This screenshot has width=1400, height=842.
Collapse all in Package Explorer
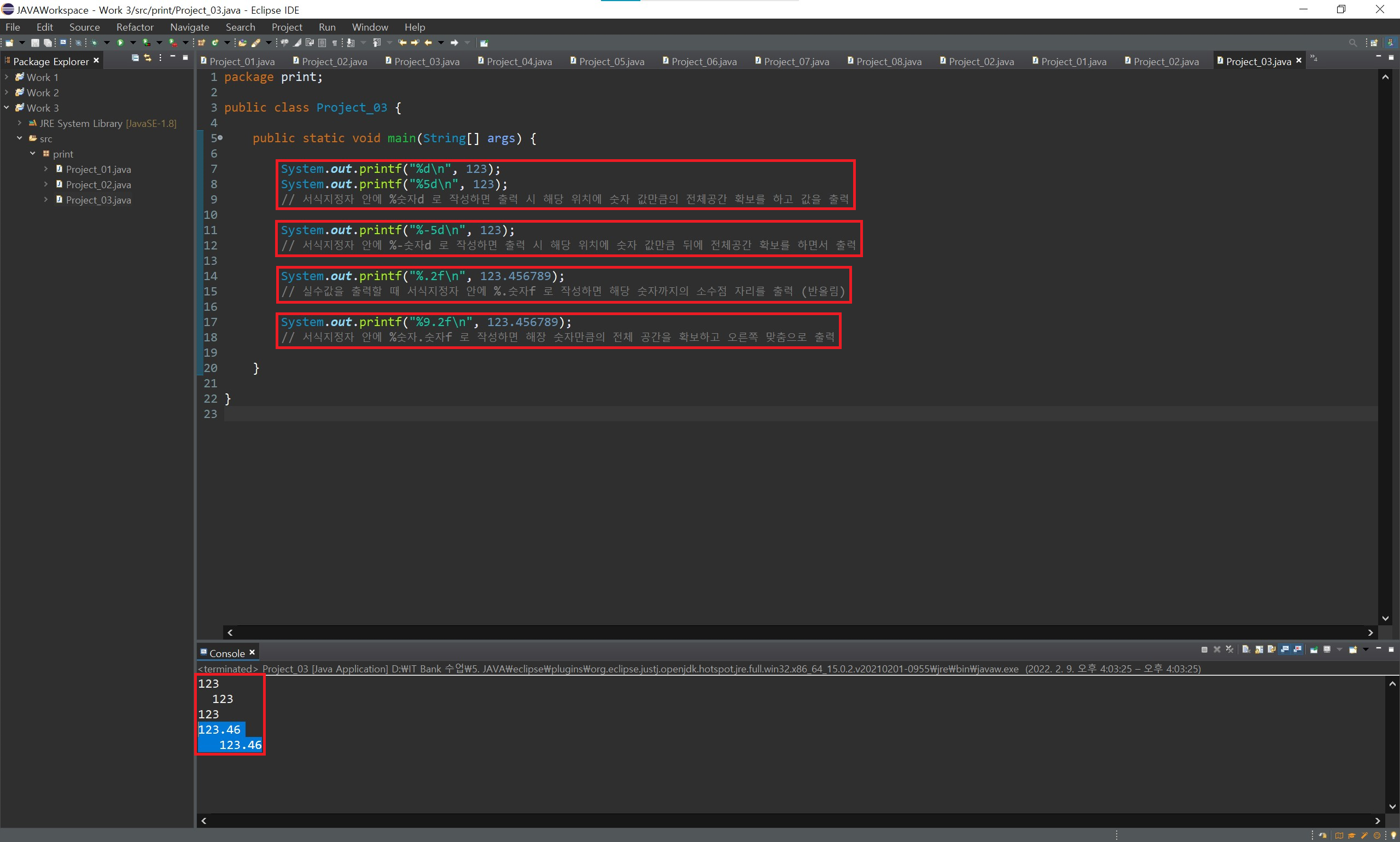(135, 58)
